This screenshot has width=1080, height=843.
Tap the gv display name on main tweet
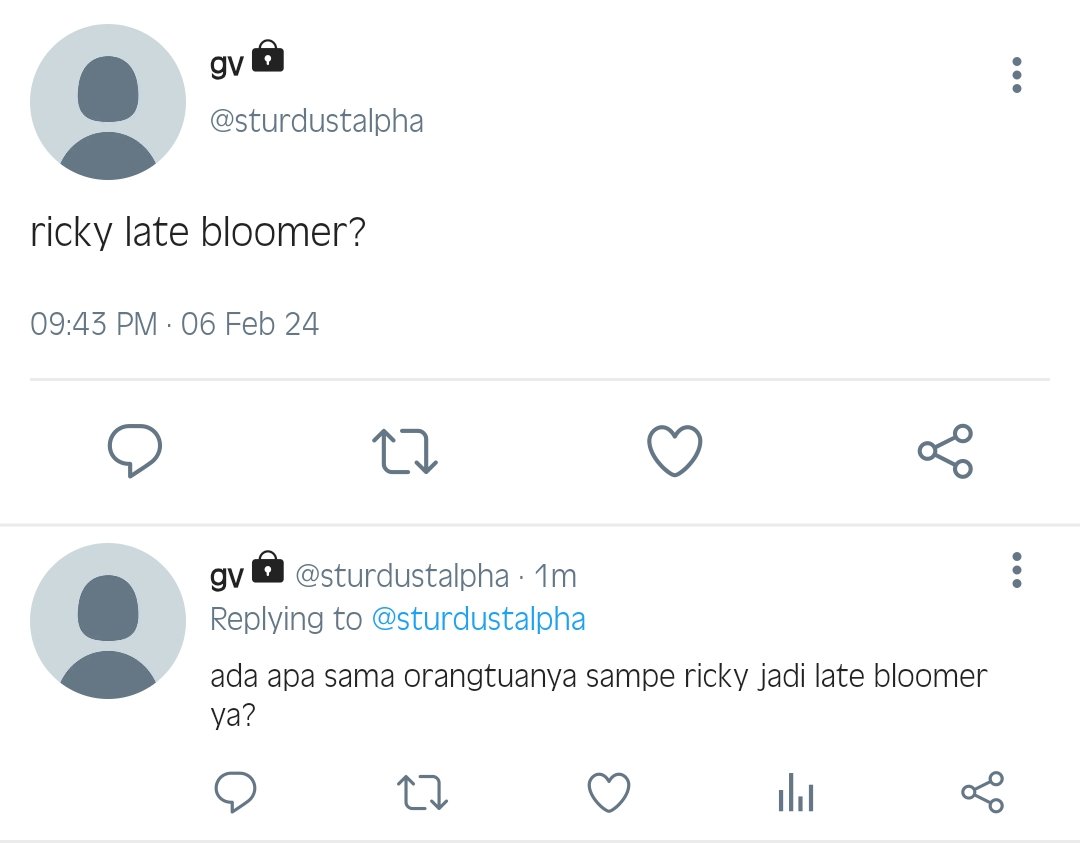(227, 64)
